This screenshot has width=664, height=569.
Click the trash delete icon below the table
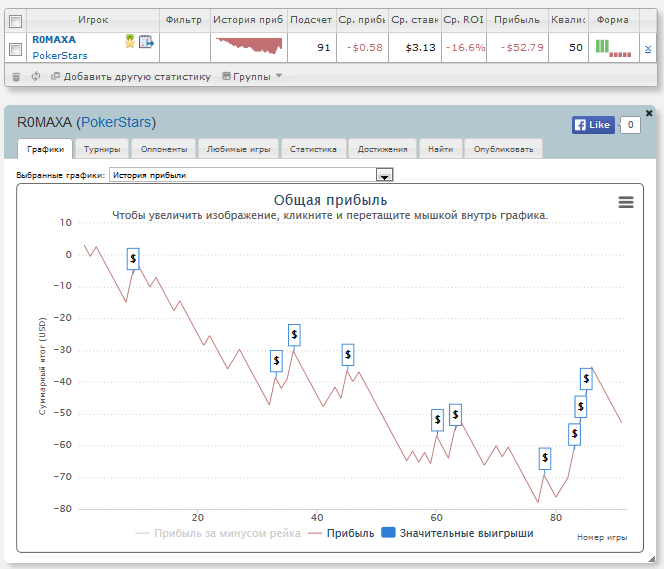point(16,76)
